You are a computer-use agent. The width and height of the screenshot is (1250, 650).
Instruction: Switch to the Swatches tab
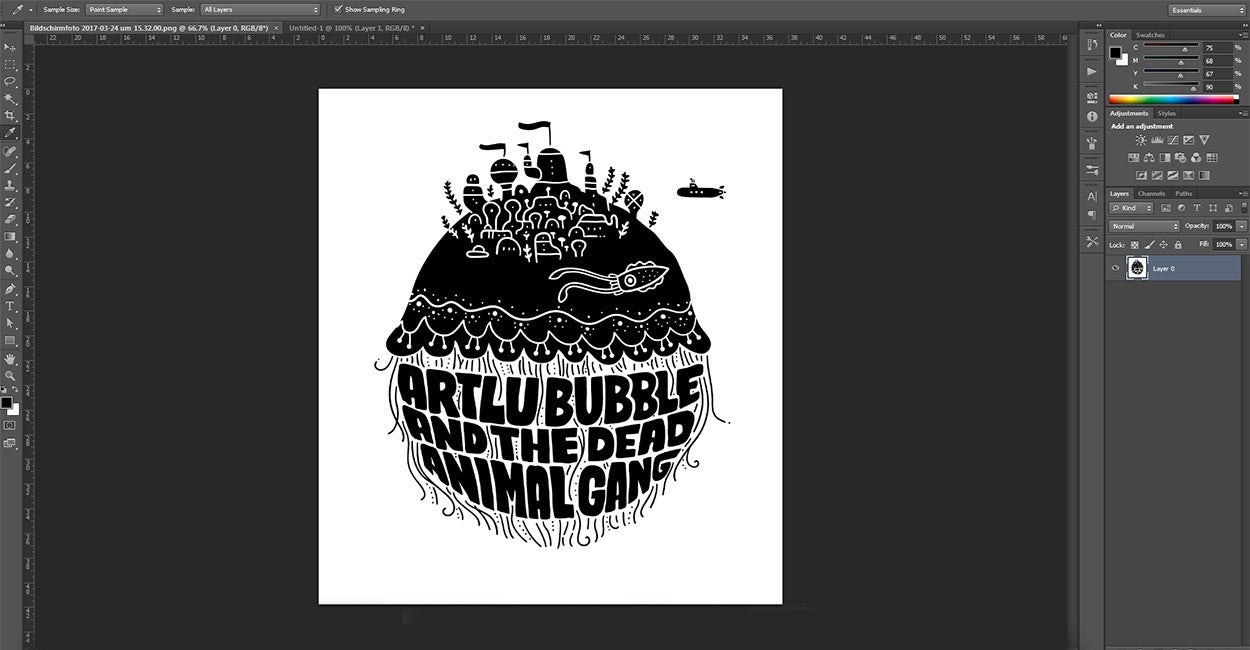click(x=1150, y=35)
